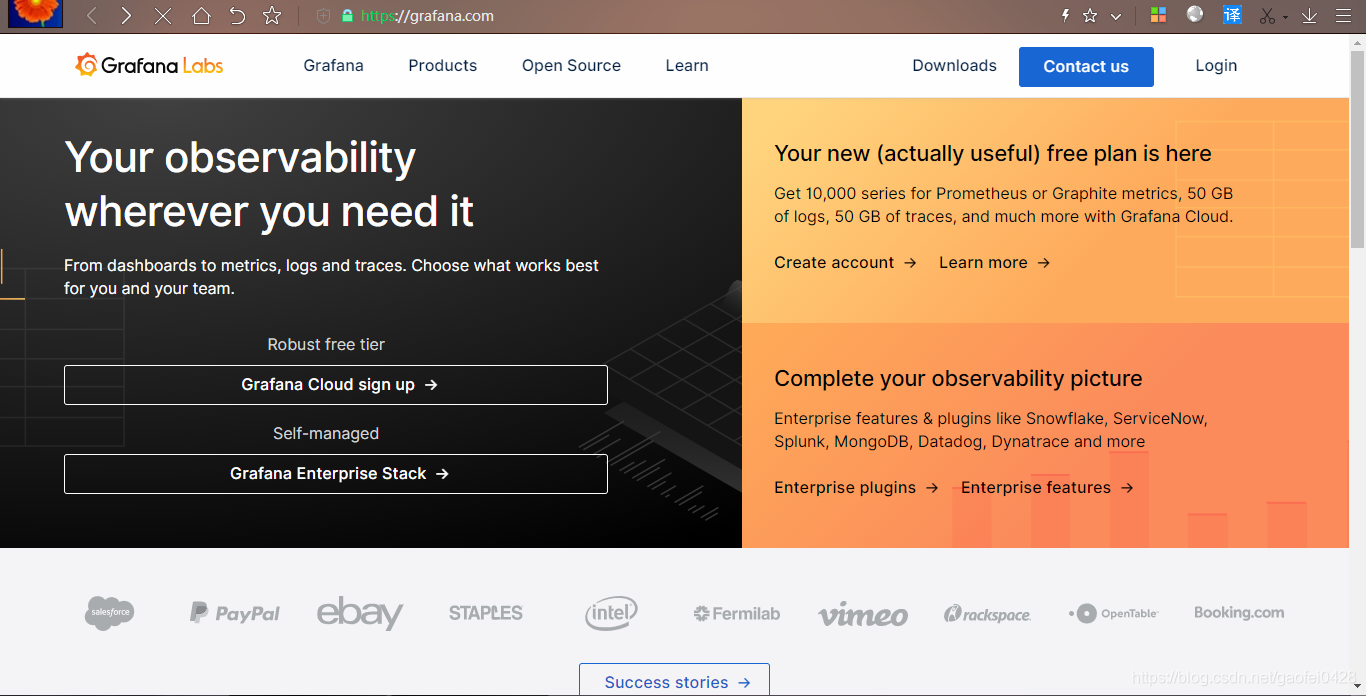Viewport: 1366px width, 696px height.
Task: Follow the Create account link
Action: tap(845, 262)
